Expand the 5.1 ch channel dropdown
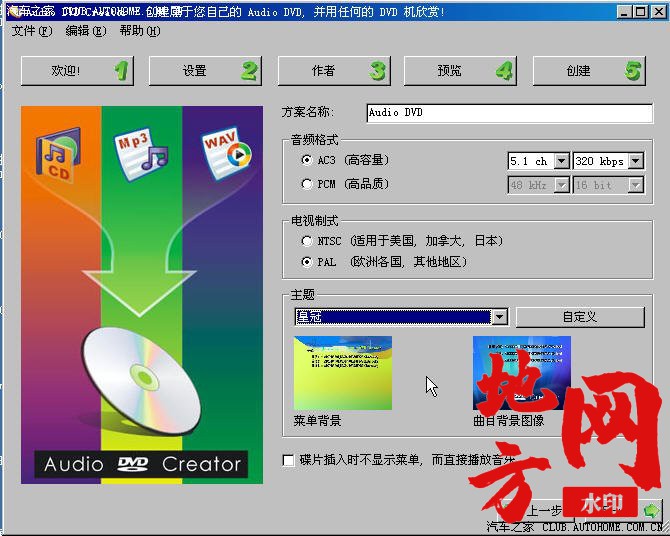The height and width of the screenshot is (536, 670). 561,161
